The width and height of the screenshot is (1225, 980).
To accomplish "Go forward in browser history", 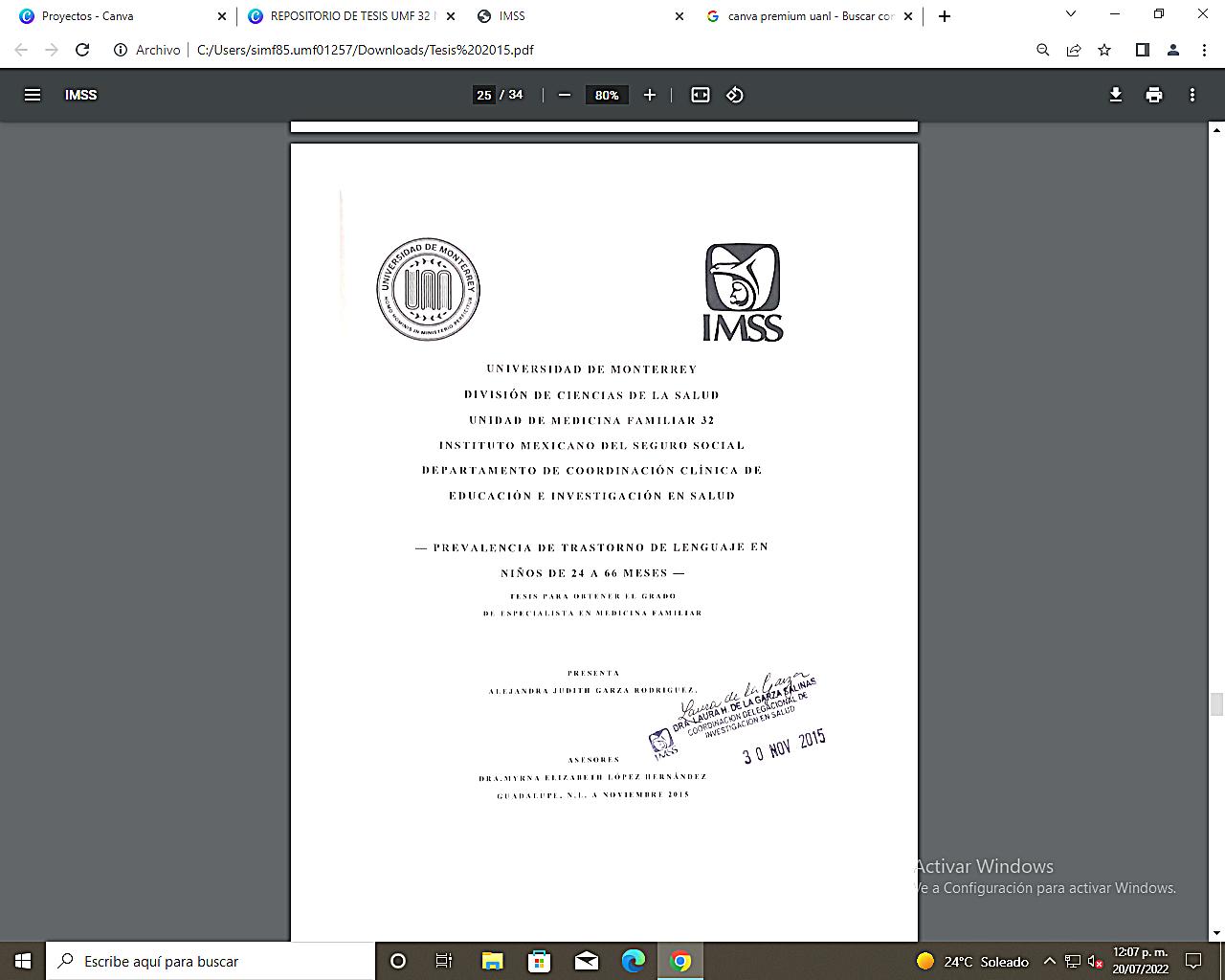I will pos(52,50).
